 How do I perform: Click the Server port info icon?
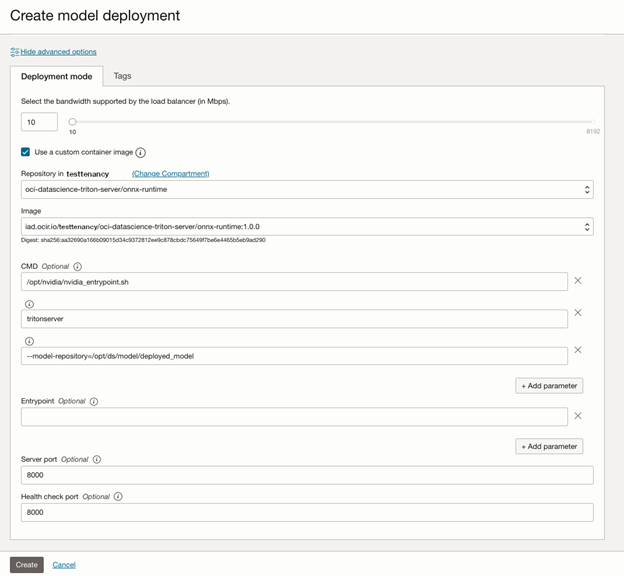(97, 460)
